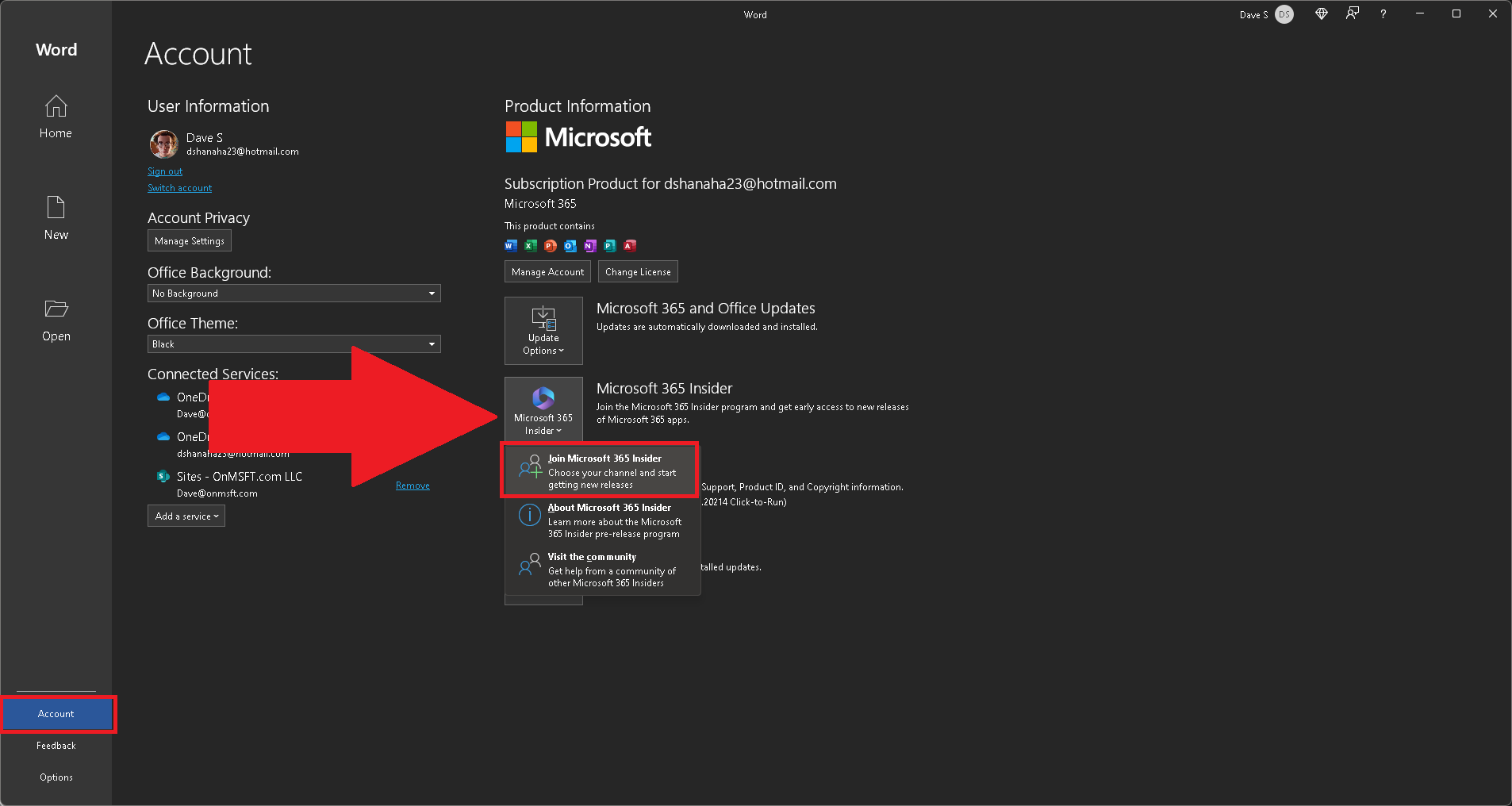
Task: Click the email dshanaha23@hotmail.com under Dave S
Action: click(243, 152)
